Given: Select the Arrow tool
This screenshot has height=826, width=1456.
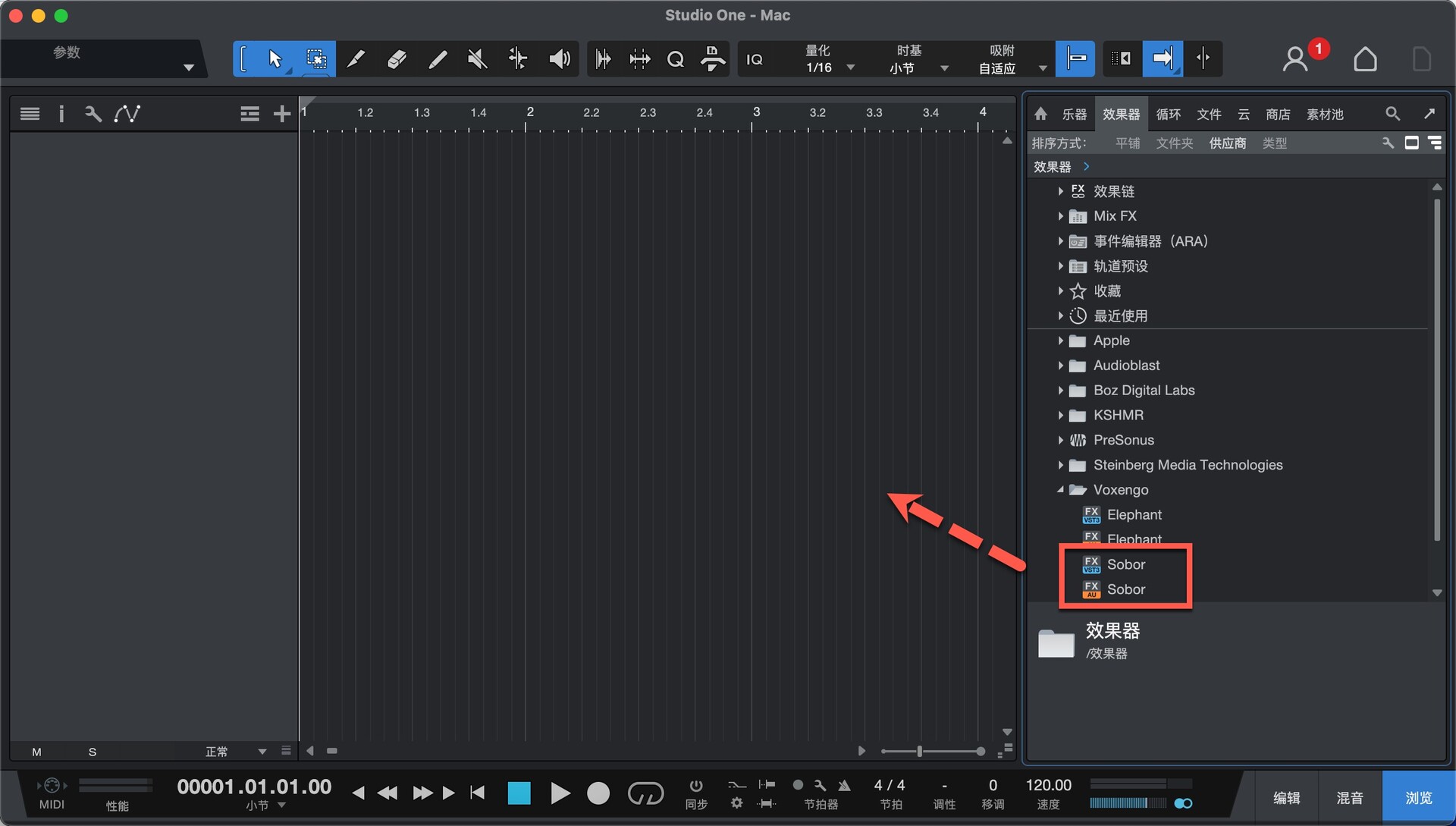Looking at the screenshot, I should point(275,59).
